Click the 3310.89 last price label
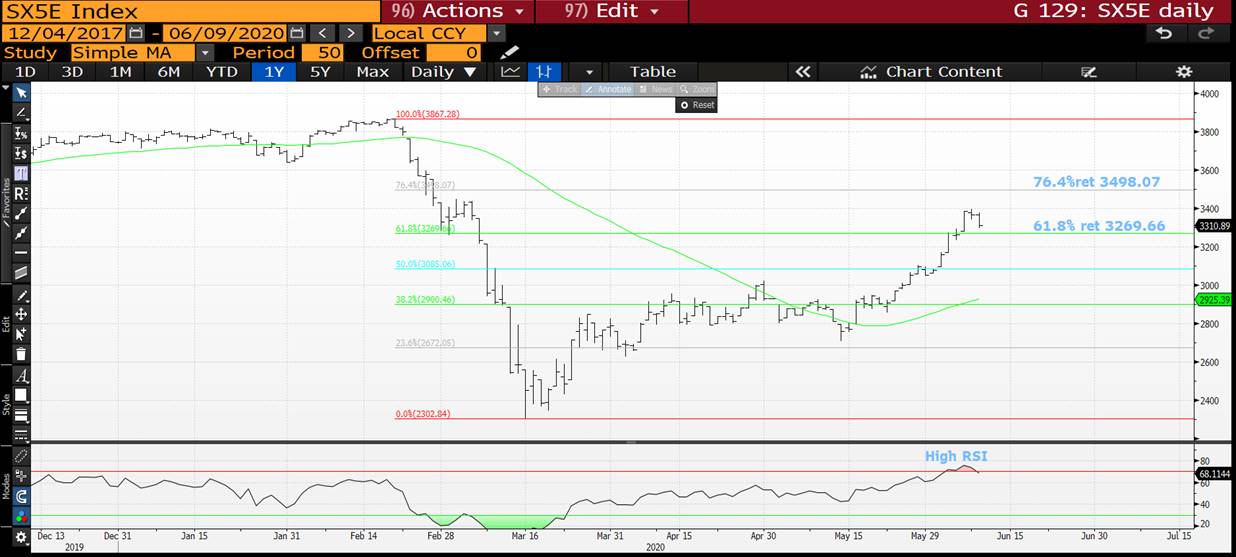 (1213, 226)
